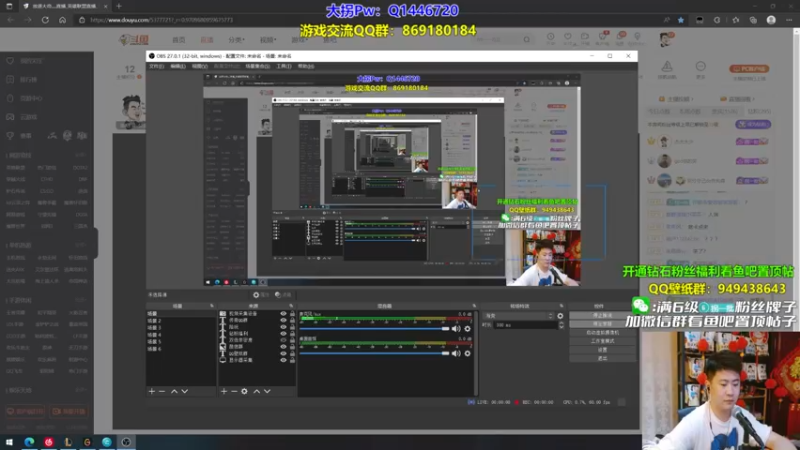Select 场景 4 in the Scenes list
Viewport: 800px width, 450px height.
[x=181, y=335]
